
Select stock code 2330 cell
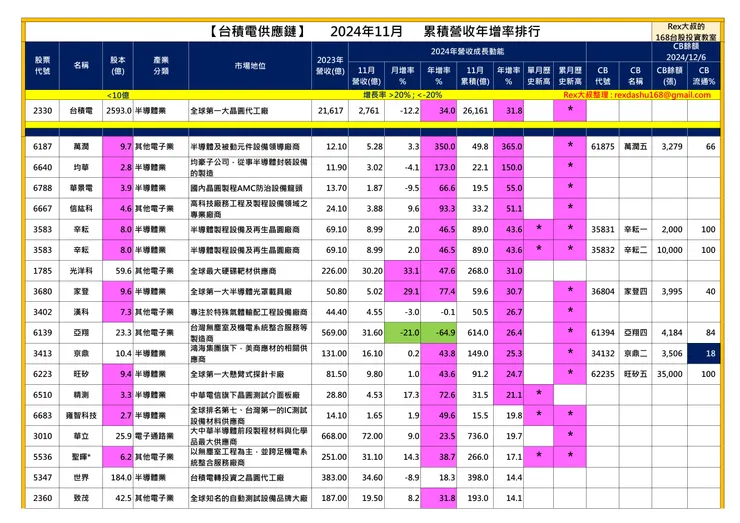(x=42, y=111)
